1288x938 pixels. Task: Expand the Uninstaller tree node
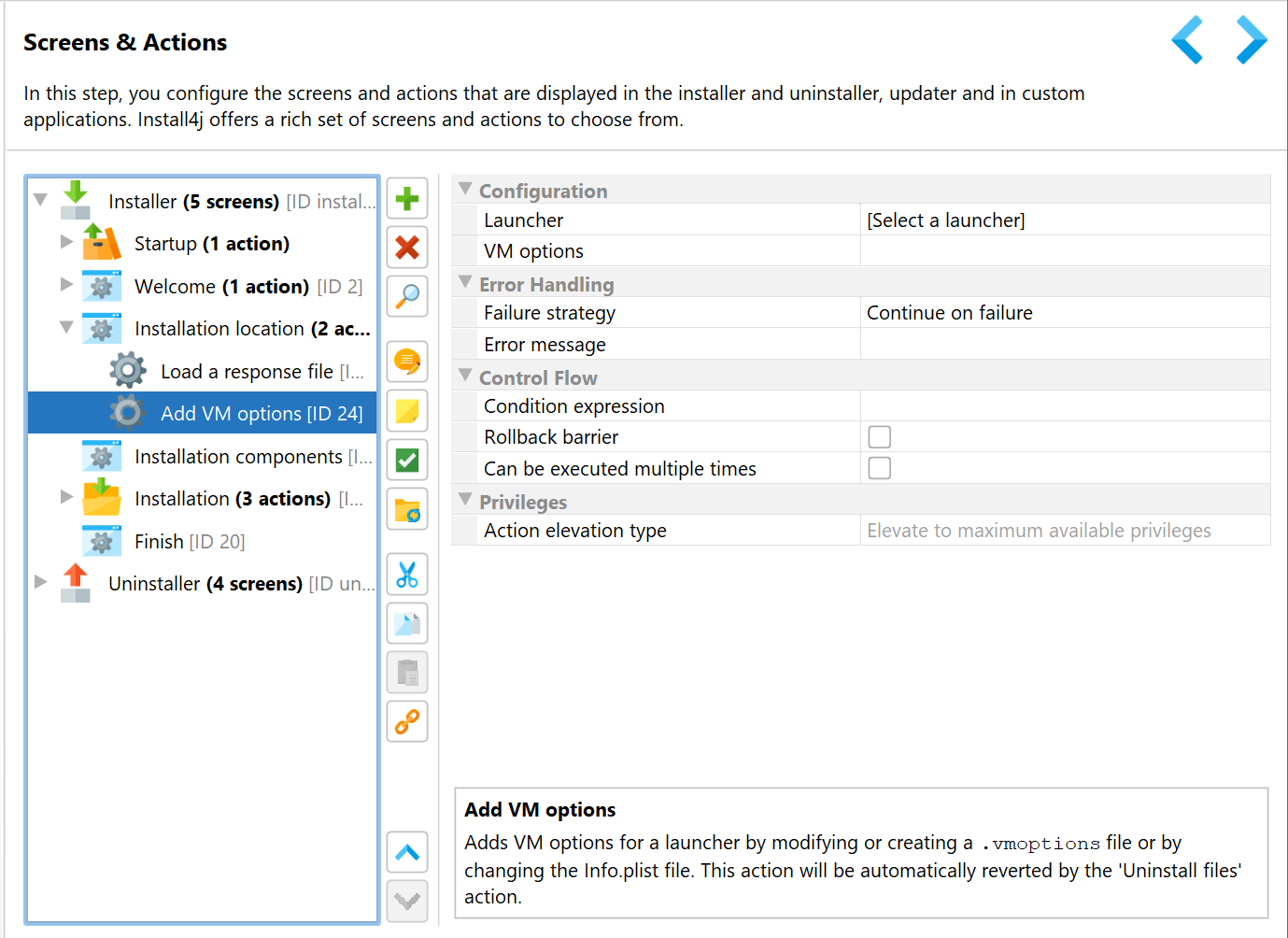point(40,582)
